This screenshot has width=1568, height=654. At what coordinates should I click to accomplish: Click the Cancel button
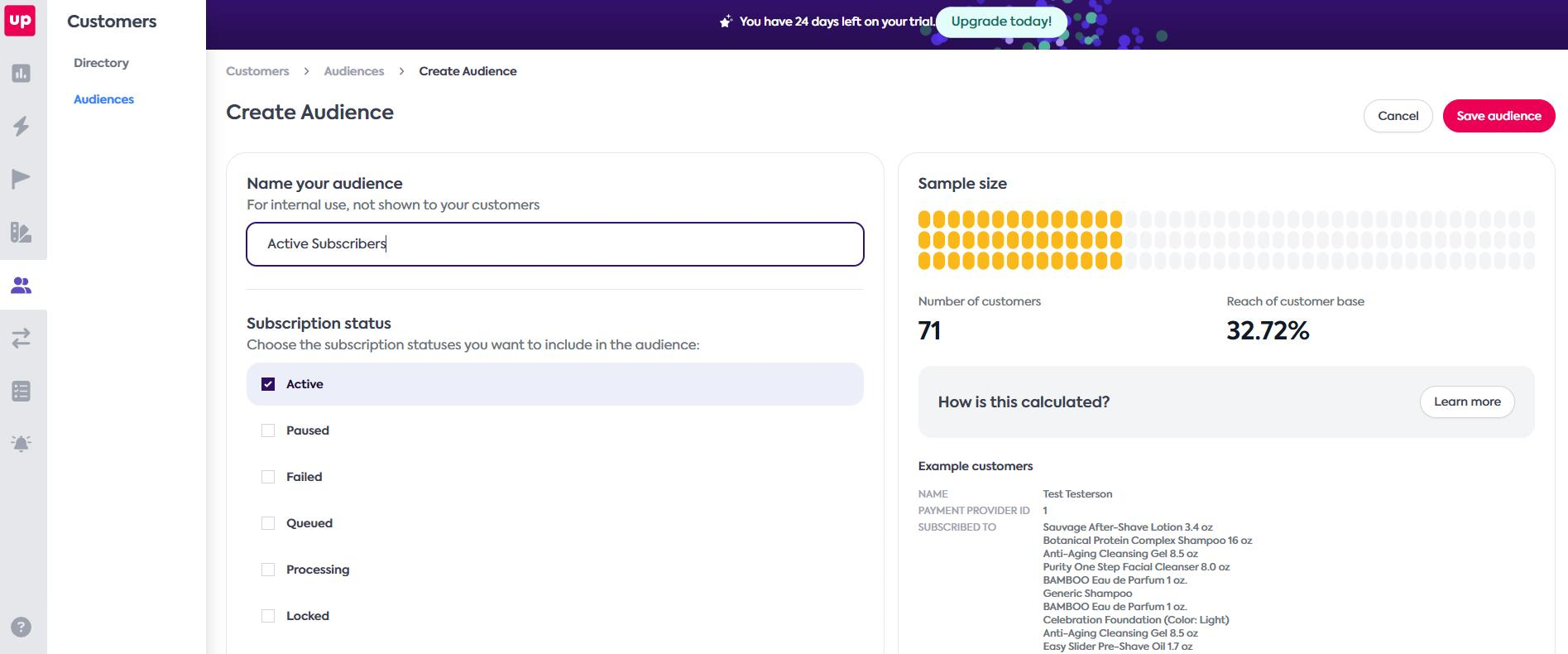point(1398,116)
